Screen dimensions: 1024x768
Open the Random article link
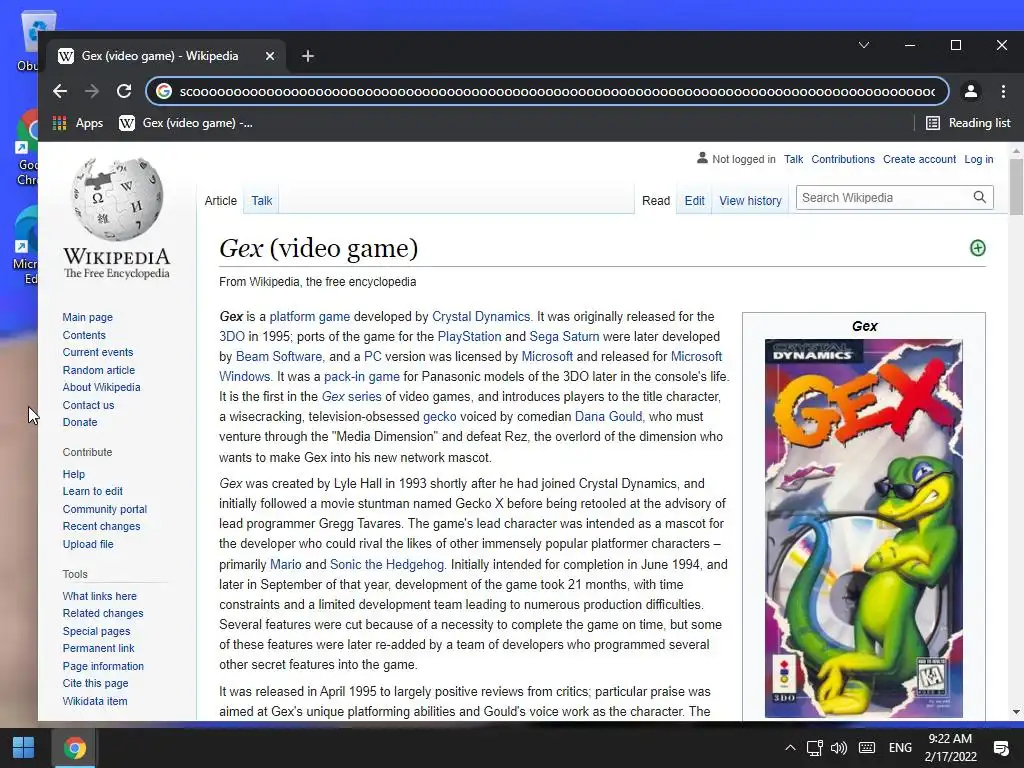click(x=99, y=370)
